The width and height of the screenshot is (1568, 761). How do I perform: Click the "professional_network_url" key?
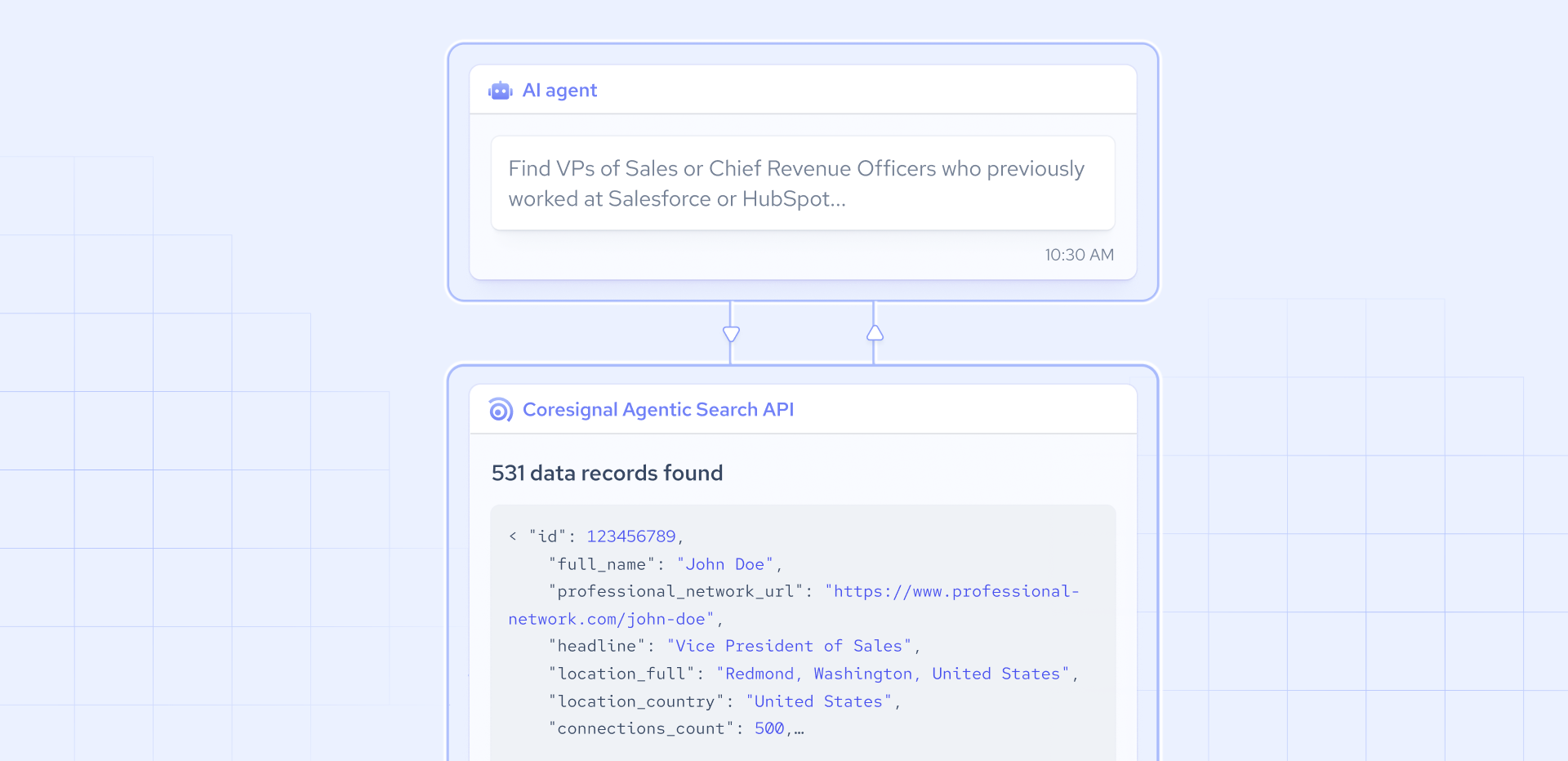click(676, 591)
